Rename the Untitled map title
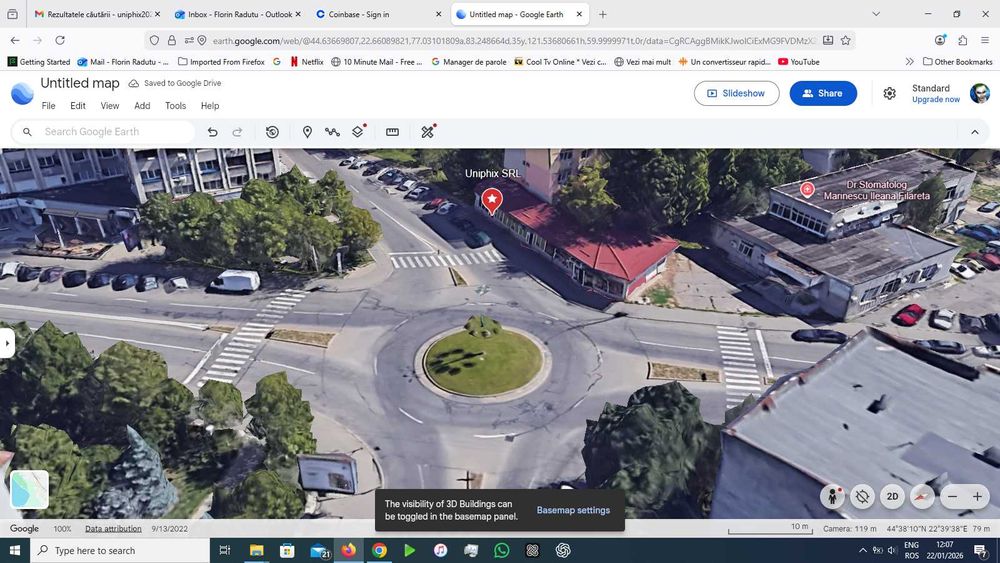The height and width of the screenshot is (563, 1000). click(80, 83)
